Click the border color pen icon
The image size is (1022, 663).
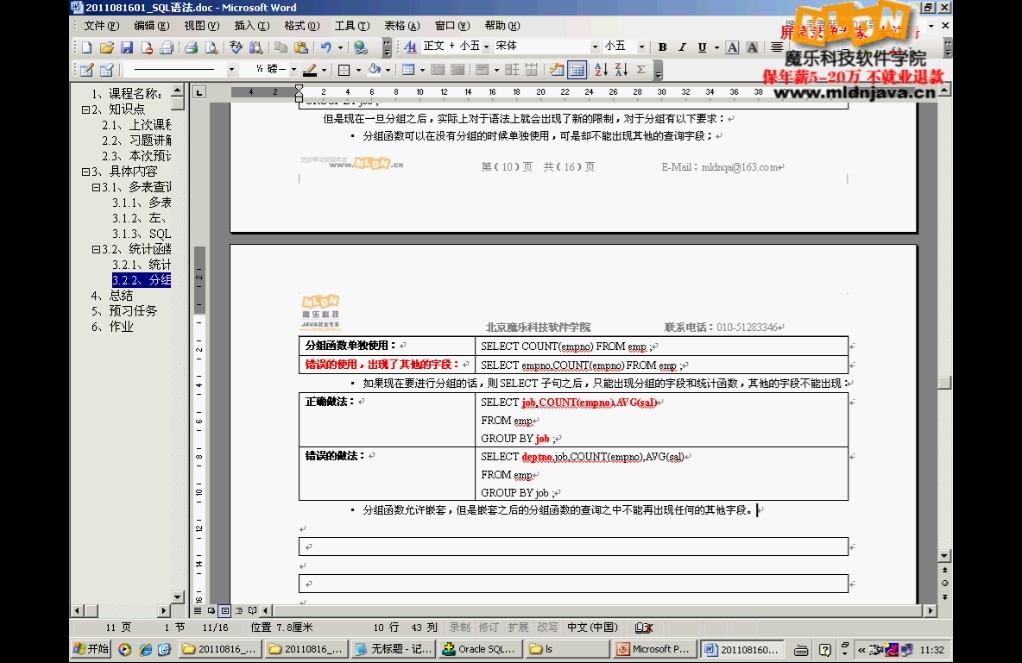(310, 70)
